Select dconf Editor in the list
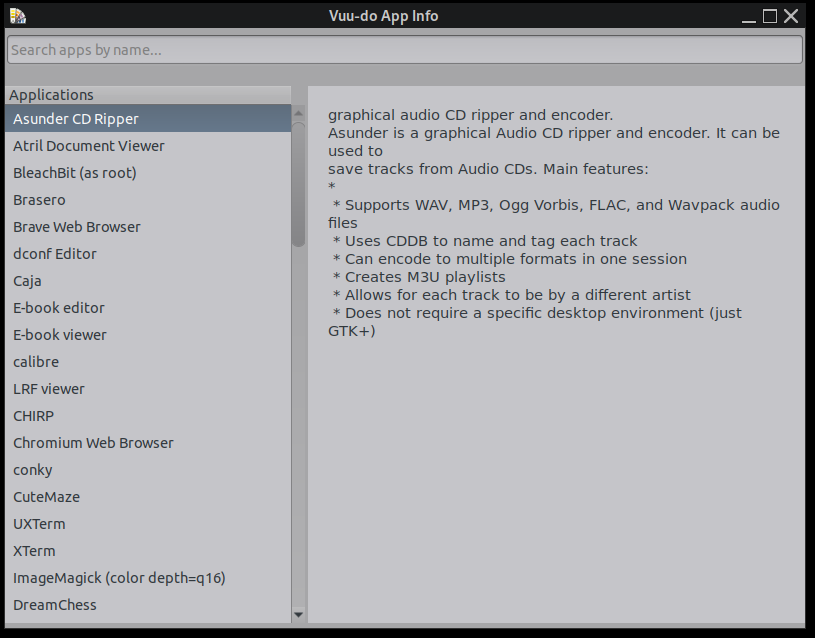This screenshot has width=815, height=638. 148,254
